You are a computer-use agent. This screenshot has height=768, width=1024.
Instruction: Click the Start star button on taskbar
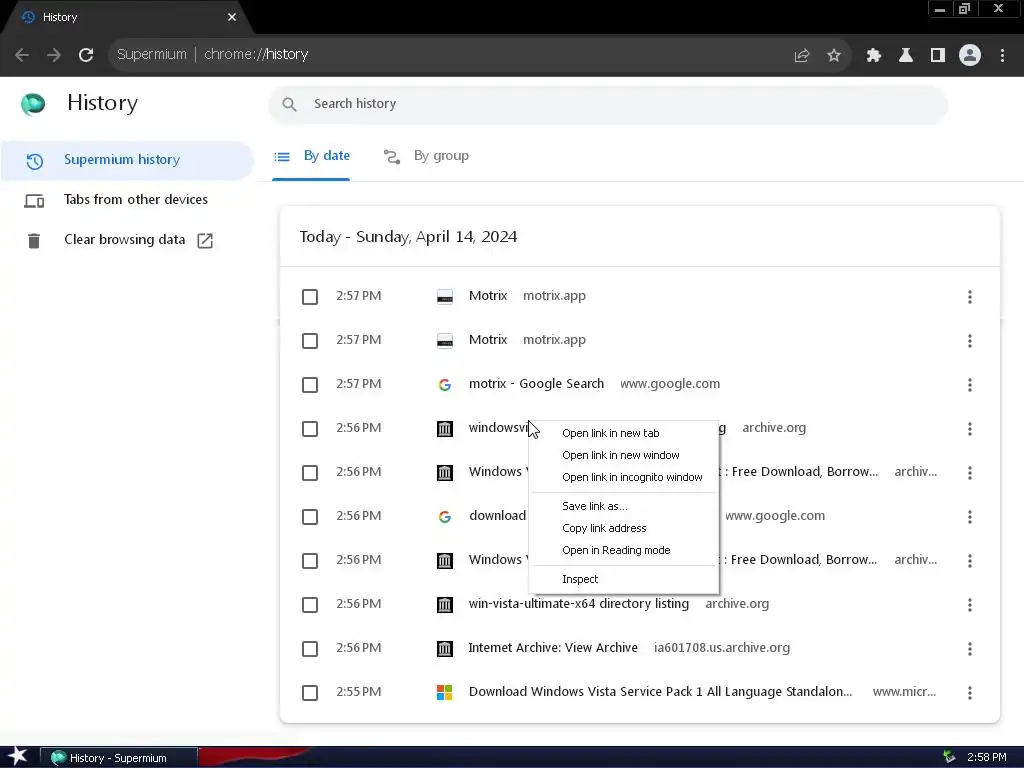click(x=18, y=756)
